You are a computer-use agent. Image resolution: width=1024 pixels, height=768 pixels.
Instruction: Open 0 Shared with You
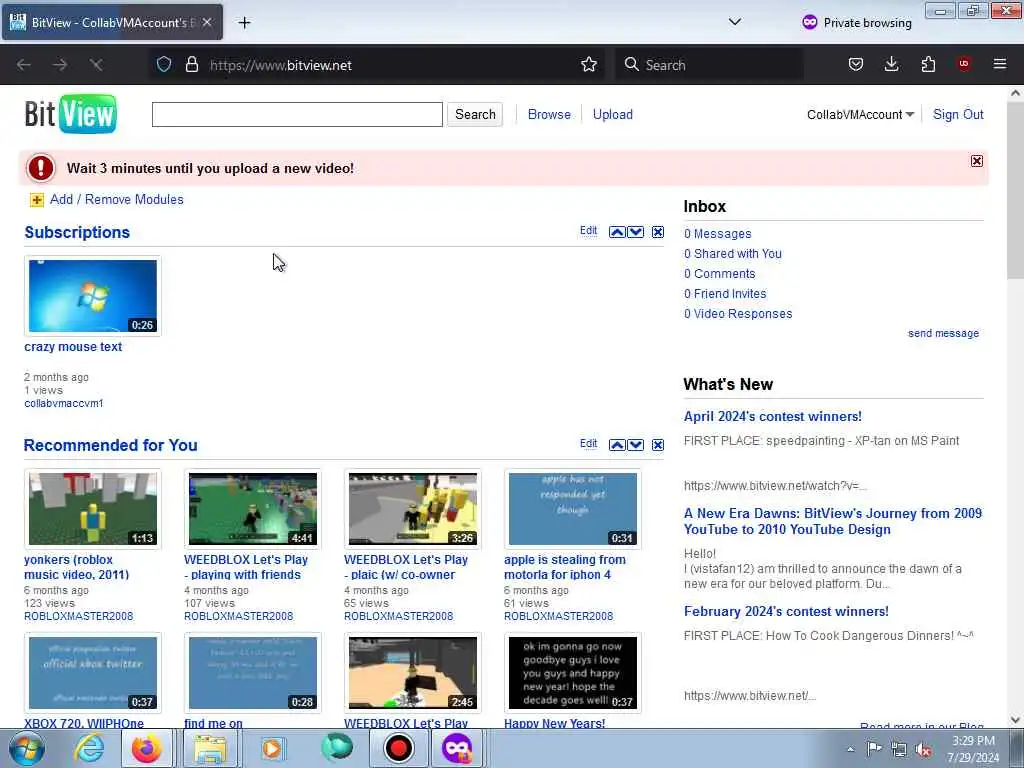click(733, 253)
